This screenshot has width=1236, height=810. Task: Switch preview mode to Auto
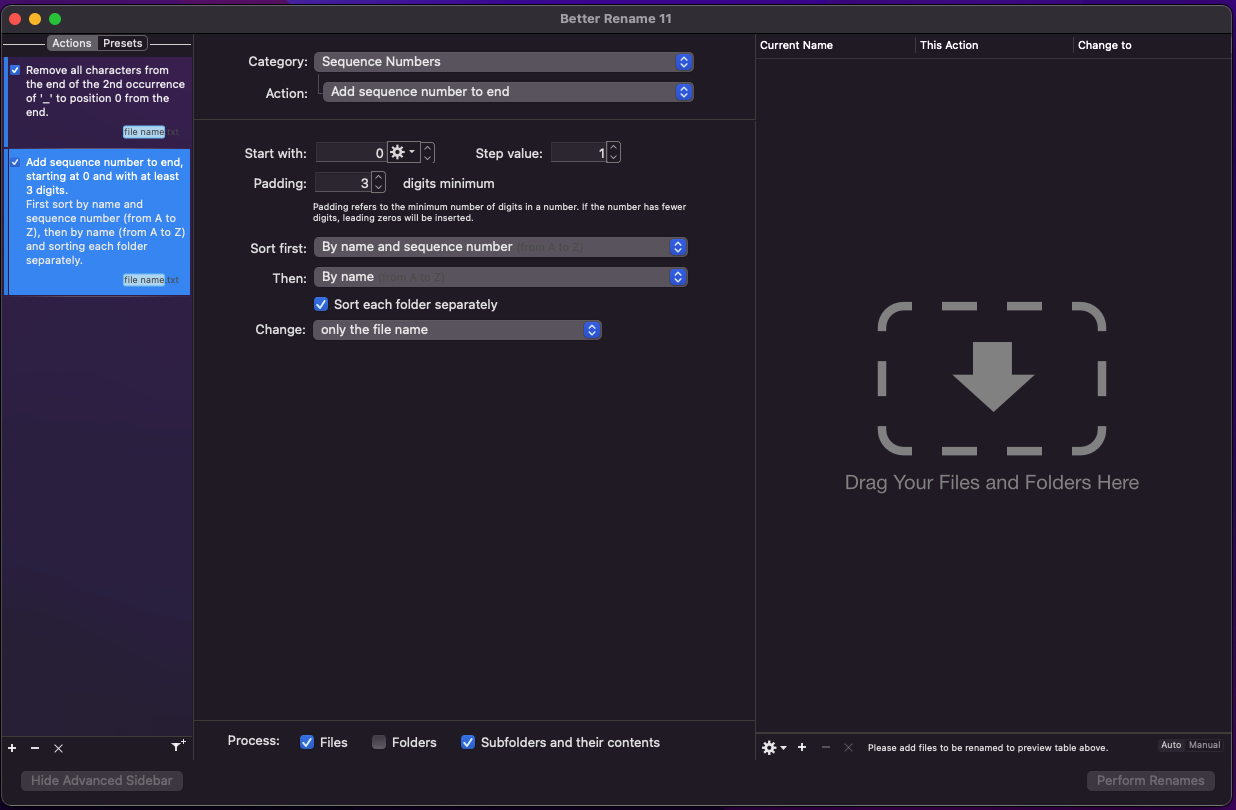[1171, 745]
